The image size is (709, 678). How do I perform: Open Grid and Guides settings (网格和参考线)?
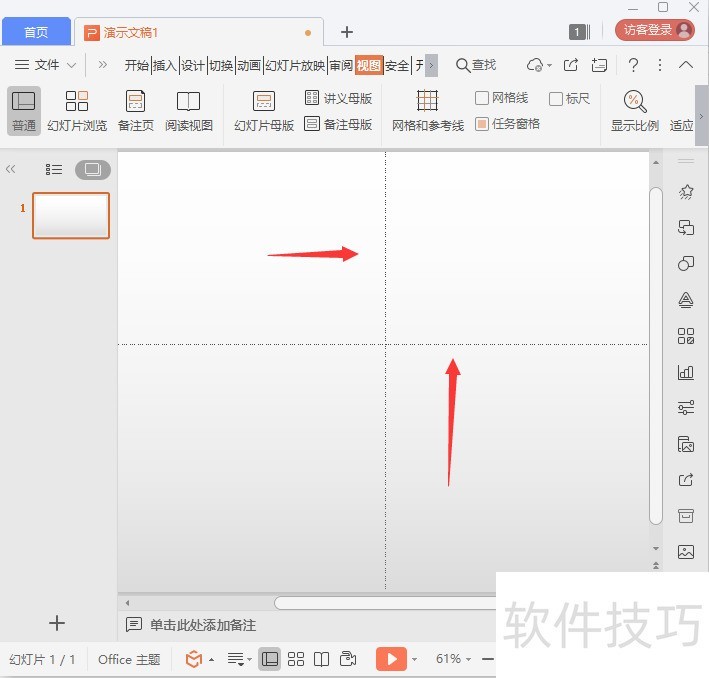click(x=427, y=111)
